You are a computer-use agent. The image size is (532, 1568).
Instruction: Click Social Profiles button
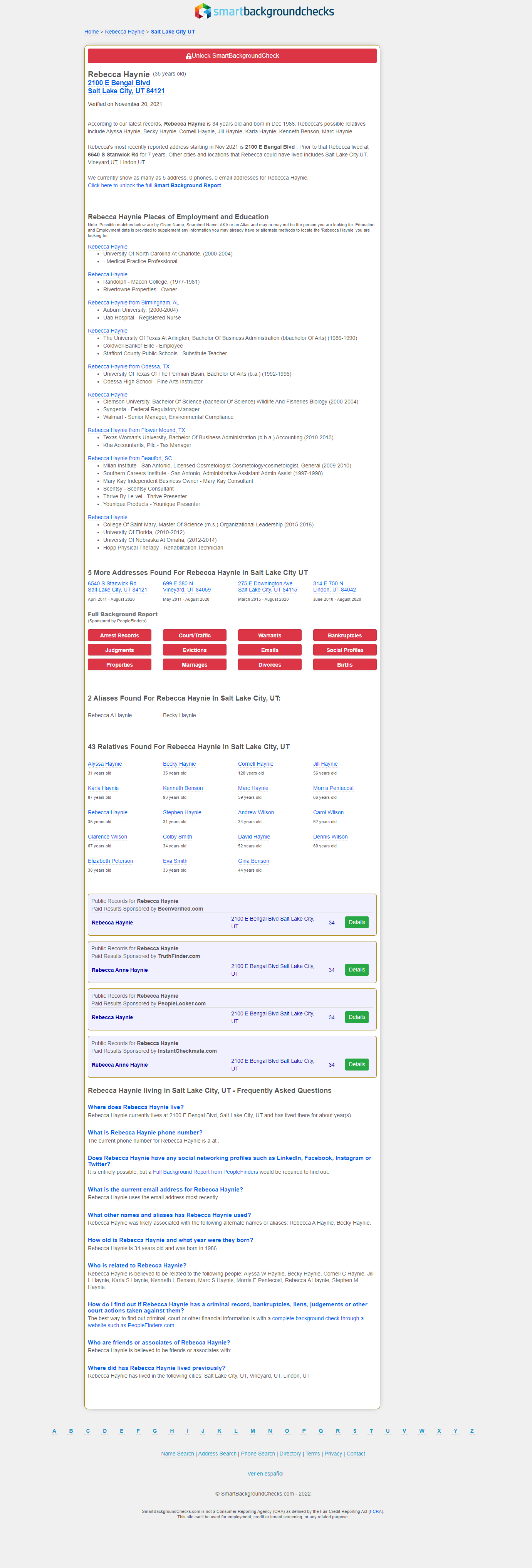tap(345, 650)
